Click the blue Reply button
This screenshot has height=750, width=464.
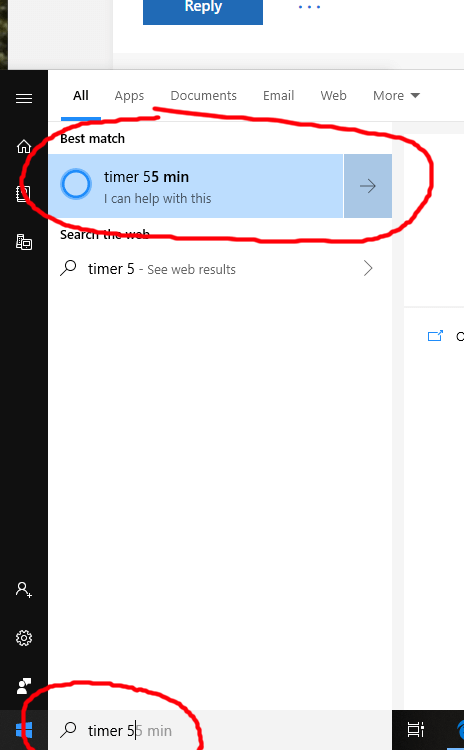click(203, 10)
